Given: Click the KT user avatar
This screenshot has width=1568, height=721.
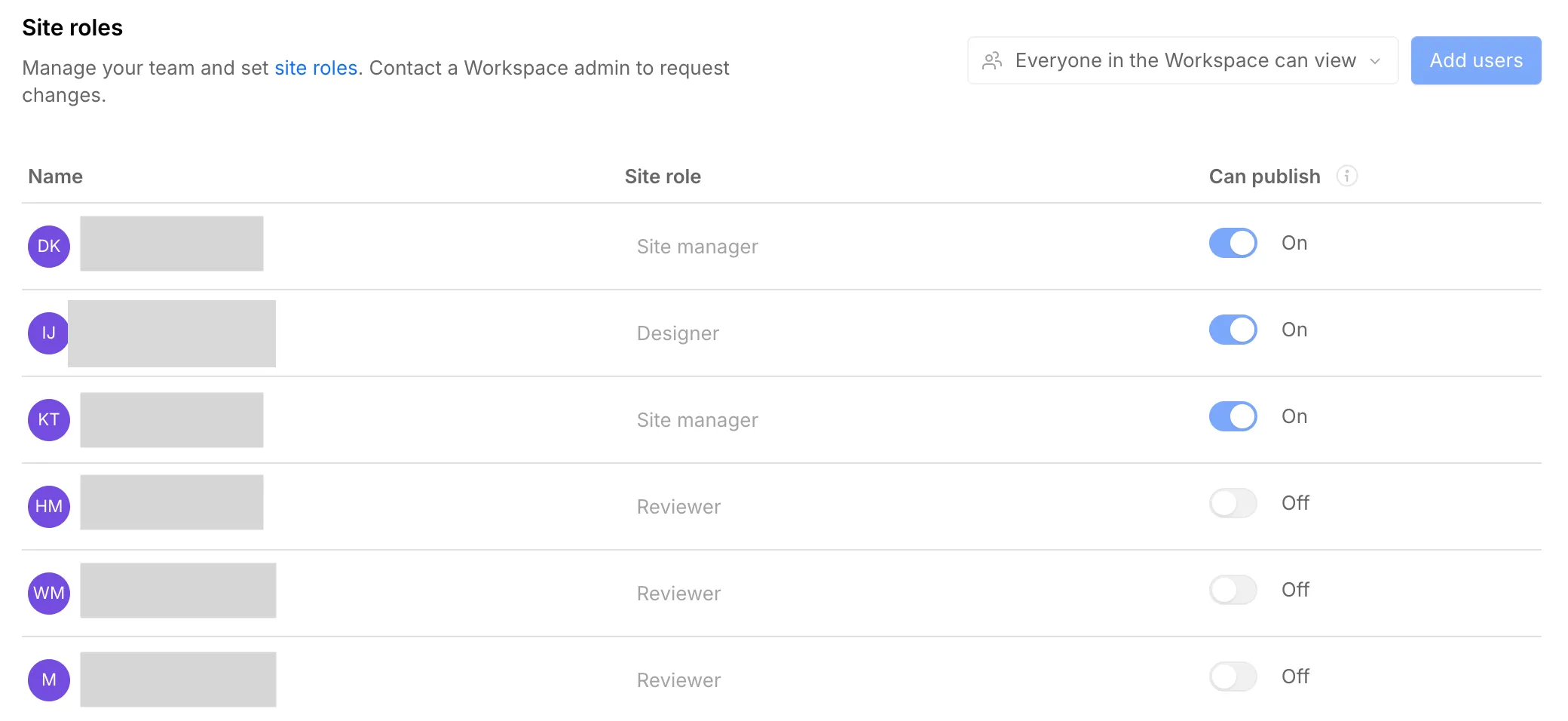Looking at the screenshot, I should click(x=49, y=420).
